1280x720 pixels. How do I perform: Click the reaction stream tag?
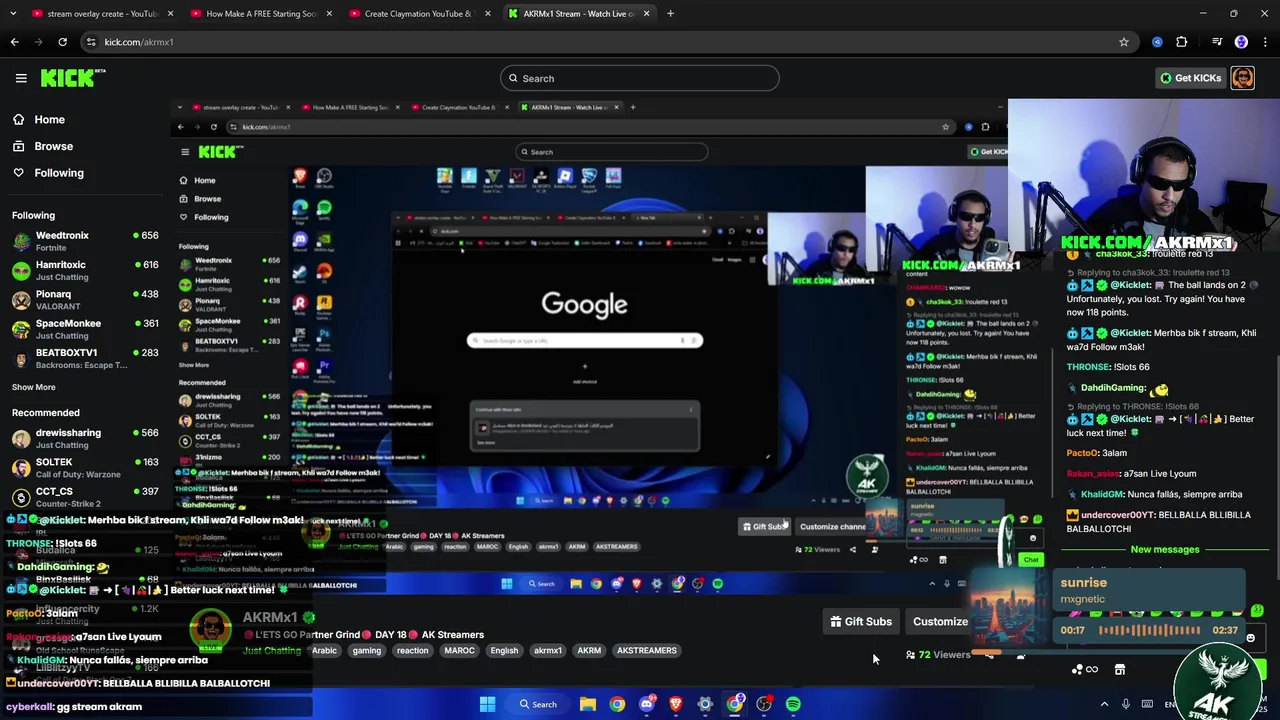point(412,651)
